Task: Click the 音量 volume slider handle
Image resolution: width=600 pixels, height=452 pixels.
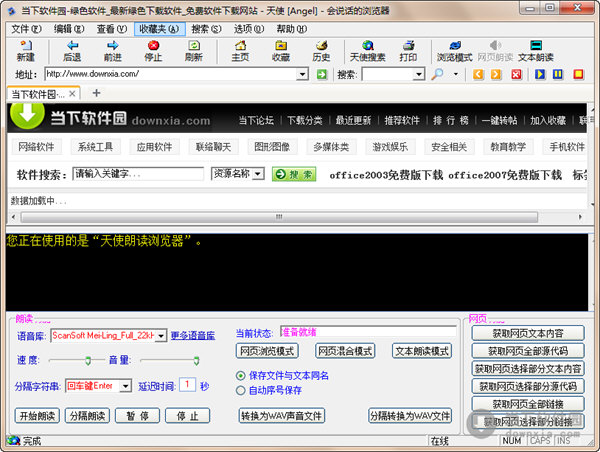Action: click(x=196, y=361)
